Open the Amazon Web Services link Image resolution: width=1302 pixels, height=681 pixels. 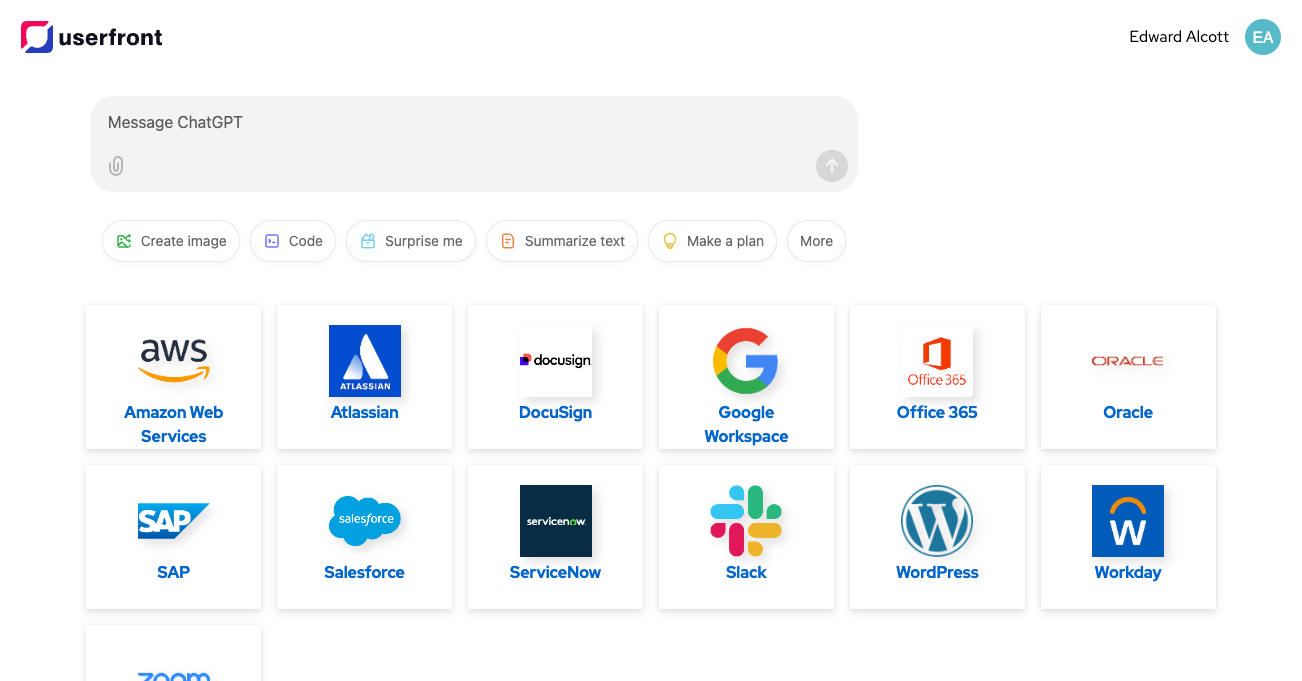pos(174,424)
